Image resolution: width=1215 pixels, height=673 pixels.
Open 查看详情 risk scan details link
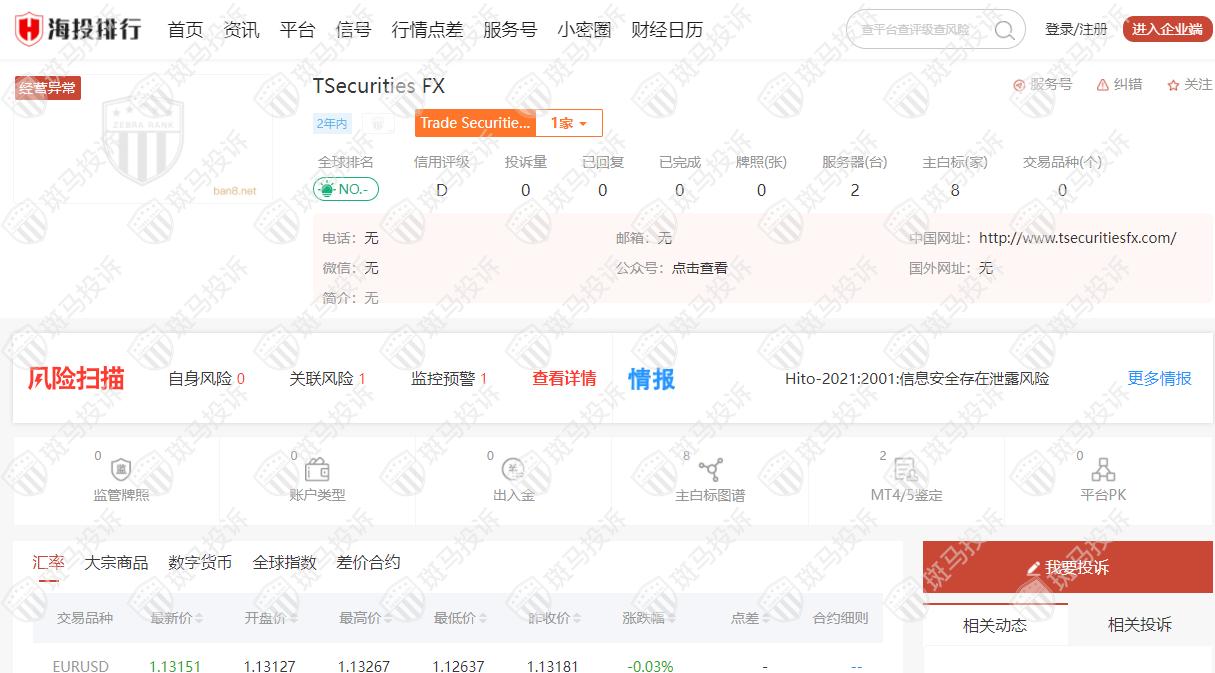pyautogui.click(x=564, y=379)
